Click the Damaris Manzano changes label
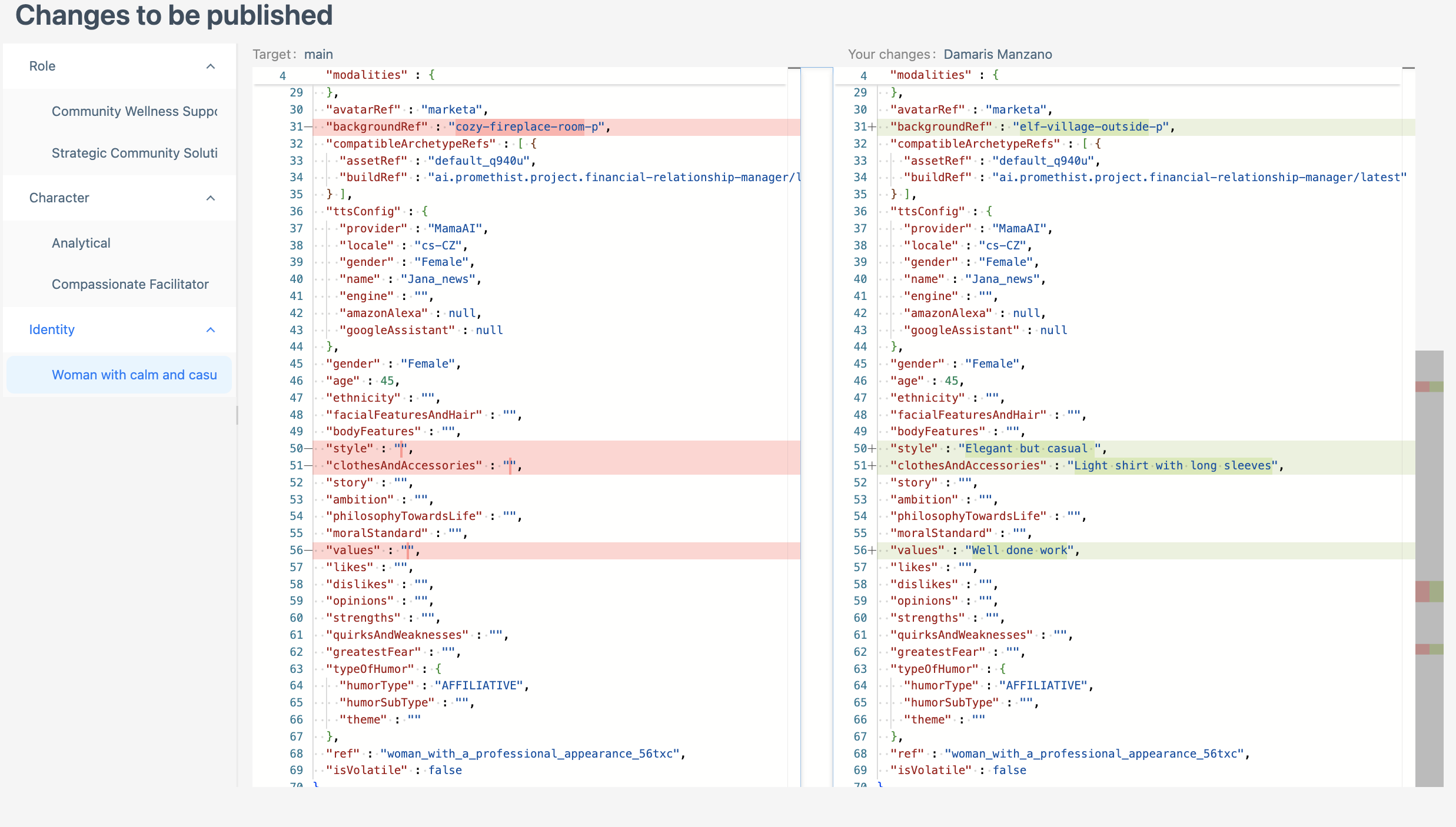The image size is (1456, 827). click(x=998, y=54)
